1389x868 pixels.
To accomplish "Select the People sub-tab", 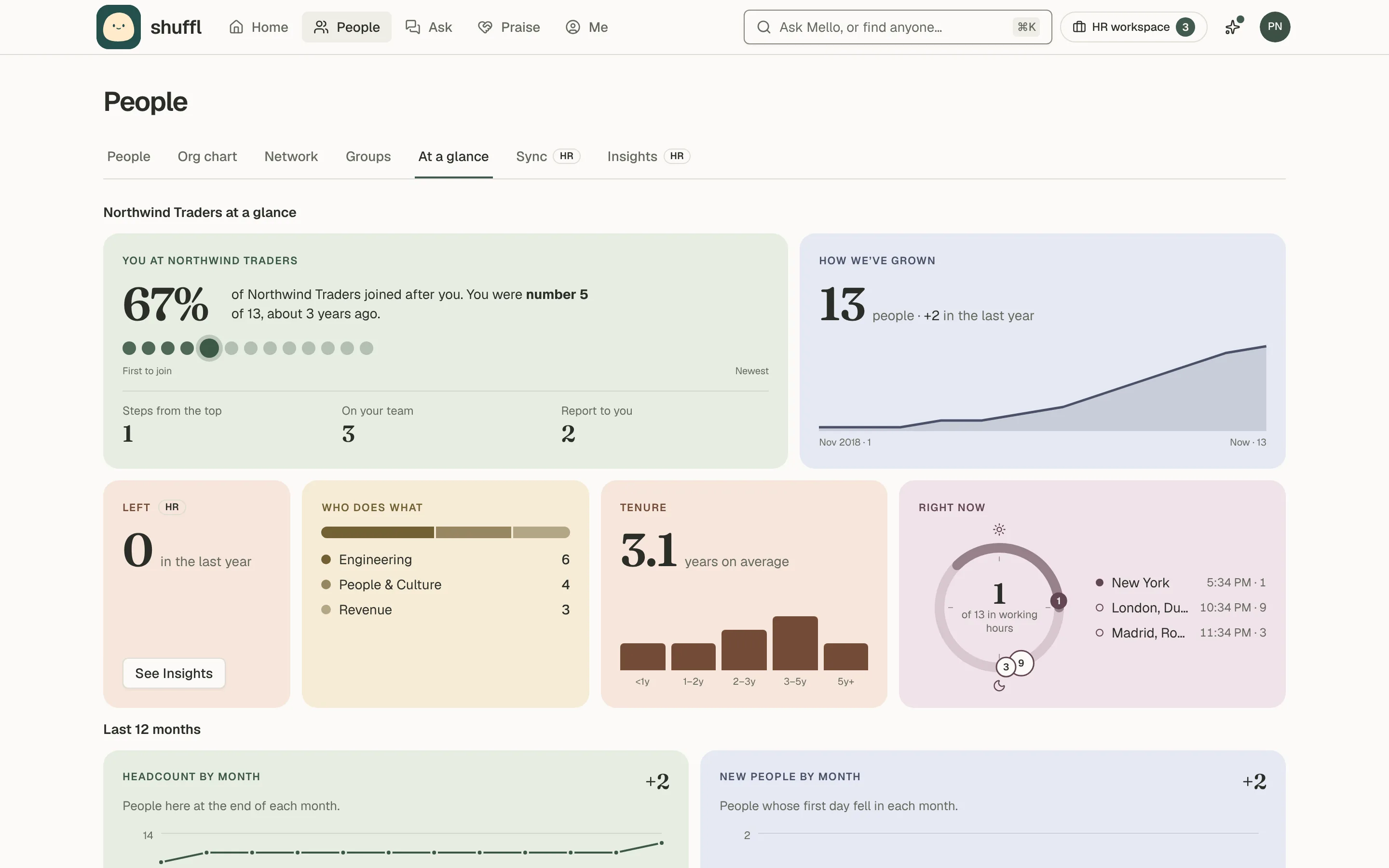I will 129,156.
